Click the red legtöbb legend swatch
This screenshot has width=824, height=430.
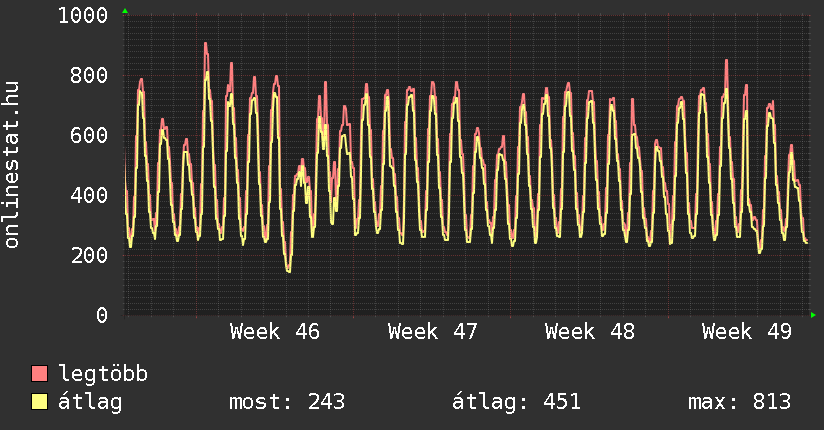point(40,374)
